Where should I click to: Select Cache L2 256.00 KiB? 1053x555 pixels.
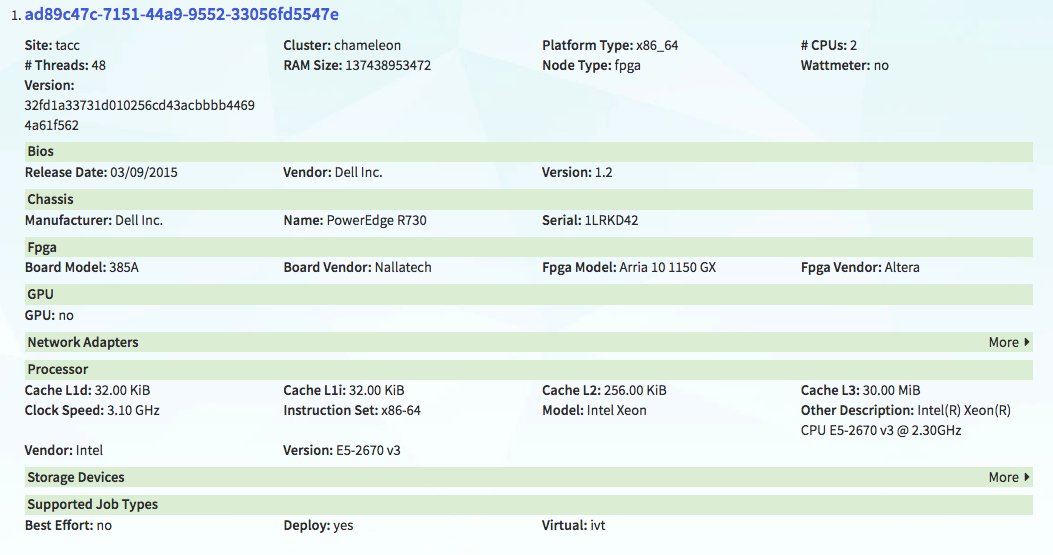(635, 390)
